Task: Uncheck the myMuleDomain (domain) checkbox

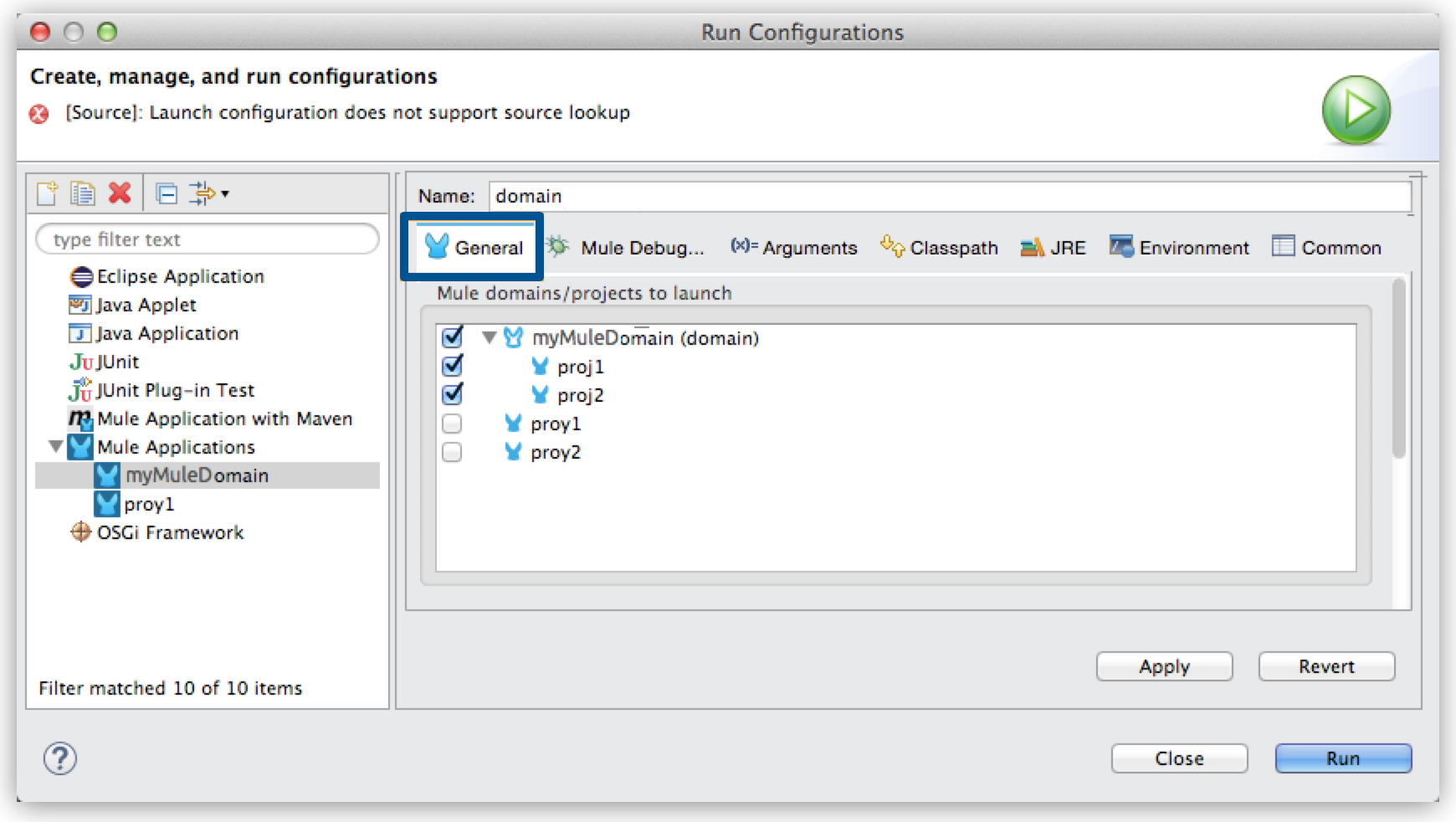Action: 452,338
